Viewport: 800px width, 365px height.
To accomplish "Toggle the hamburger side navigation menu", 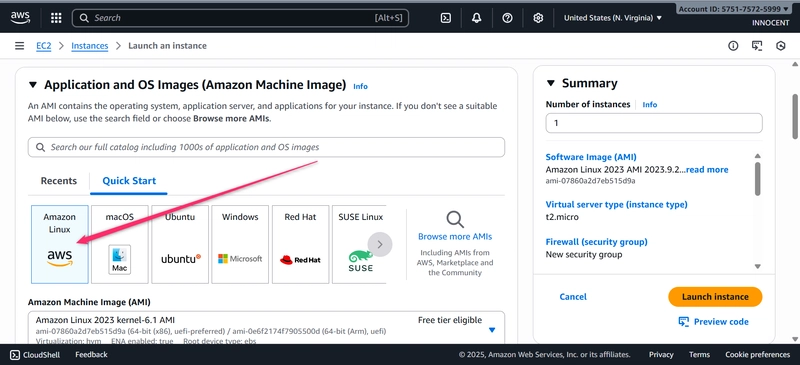I will click(x=19, y=46).
